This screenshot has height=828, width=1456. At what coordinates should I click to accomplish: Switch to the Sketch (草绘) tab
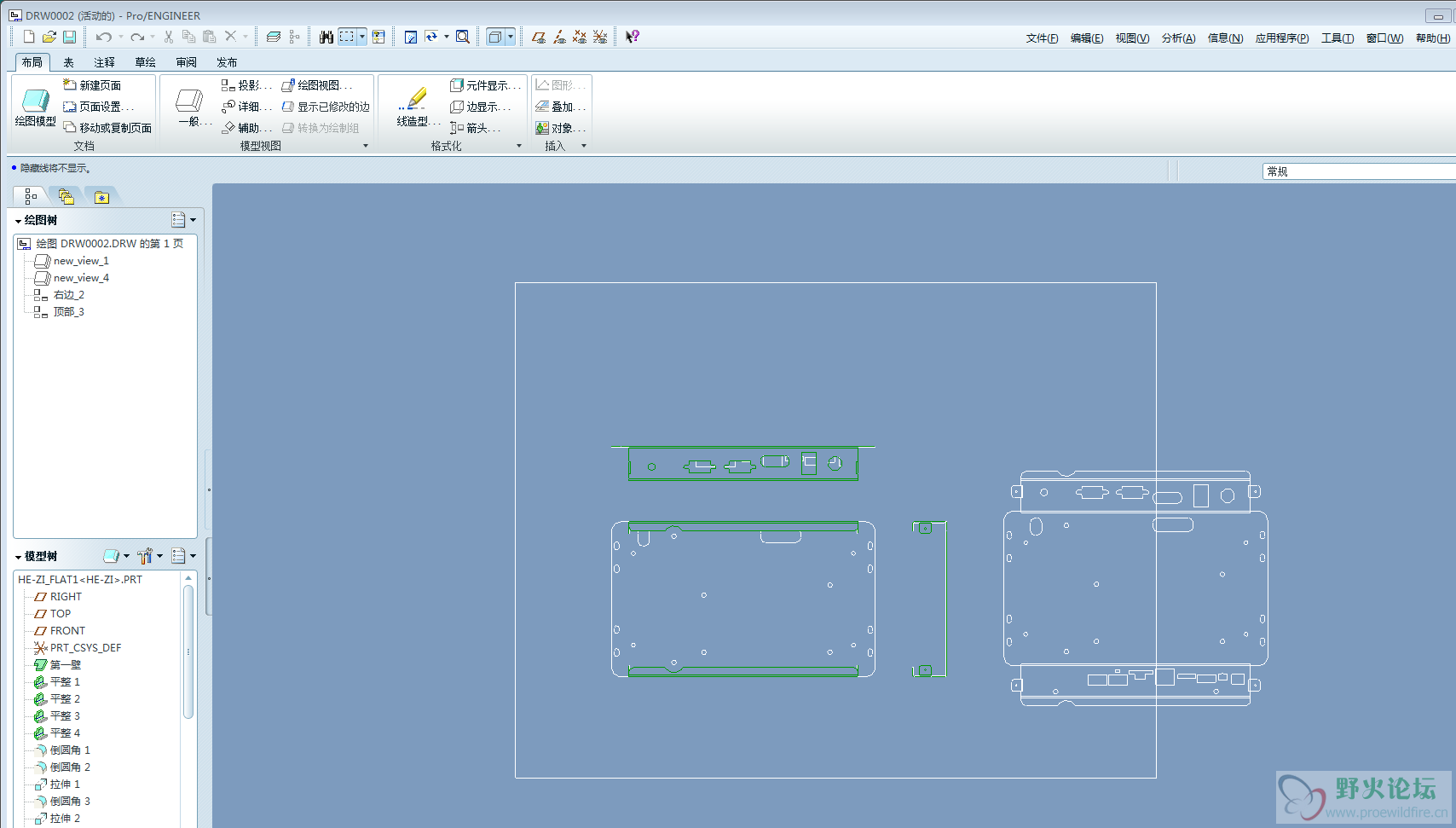pyautogui.click(x=146, y=62)
